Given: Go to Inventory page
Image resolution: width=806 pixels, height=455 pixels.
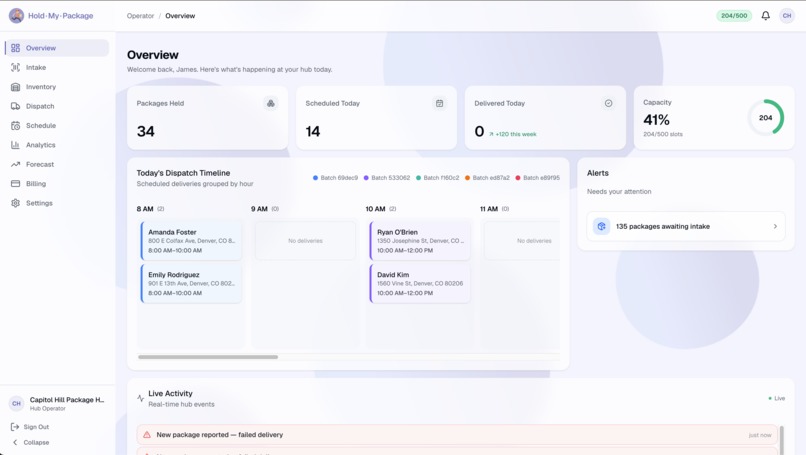Looking at the screenshot, I should tap(58, 87).
